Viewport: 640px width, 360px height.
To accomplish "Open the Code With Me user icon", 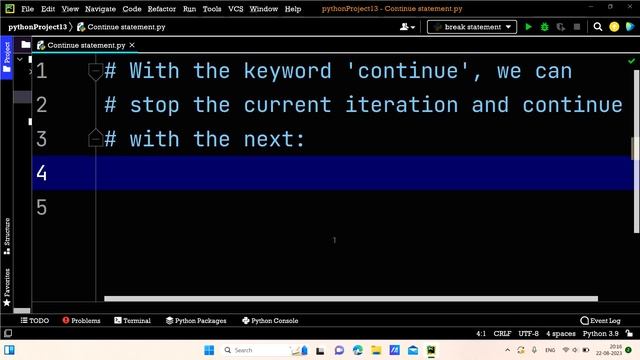I will tap(407, 27).
